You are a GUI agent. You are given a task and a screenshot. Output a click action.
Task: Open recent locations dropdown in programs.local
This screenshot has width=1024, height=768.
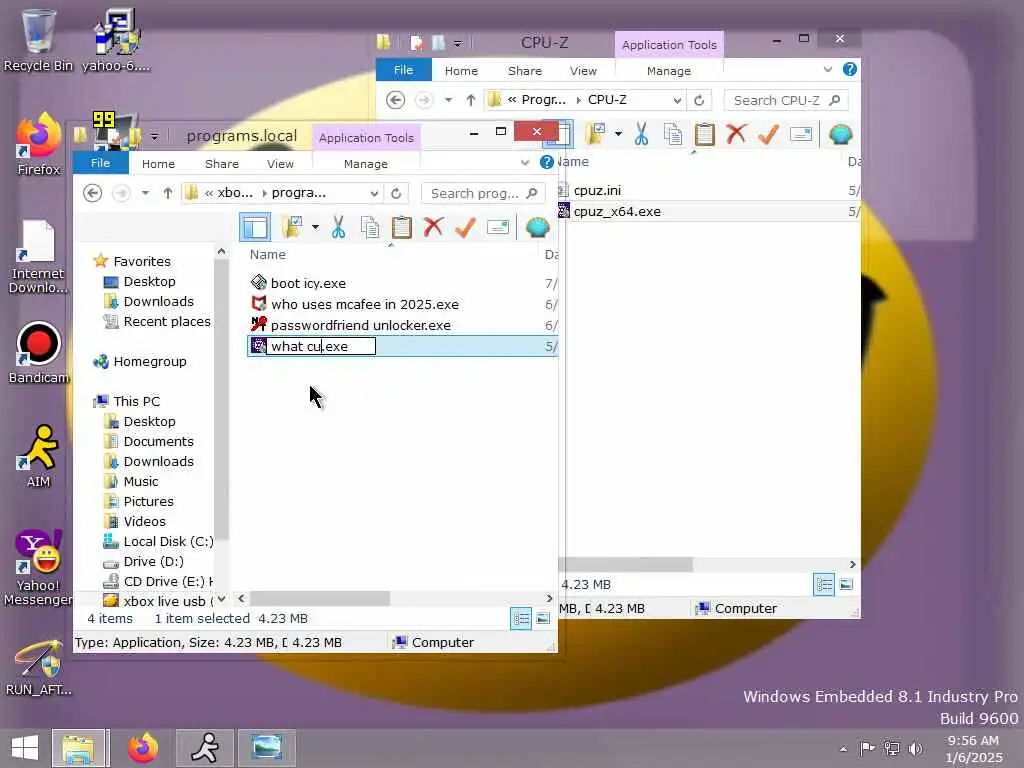tap(145, 193)
